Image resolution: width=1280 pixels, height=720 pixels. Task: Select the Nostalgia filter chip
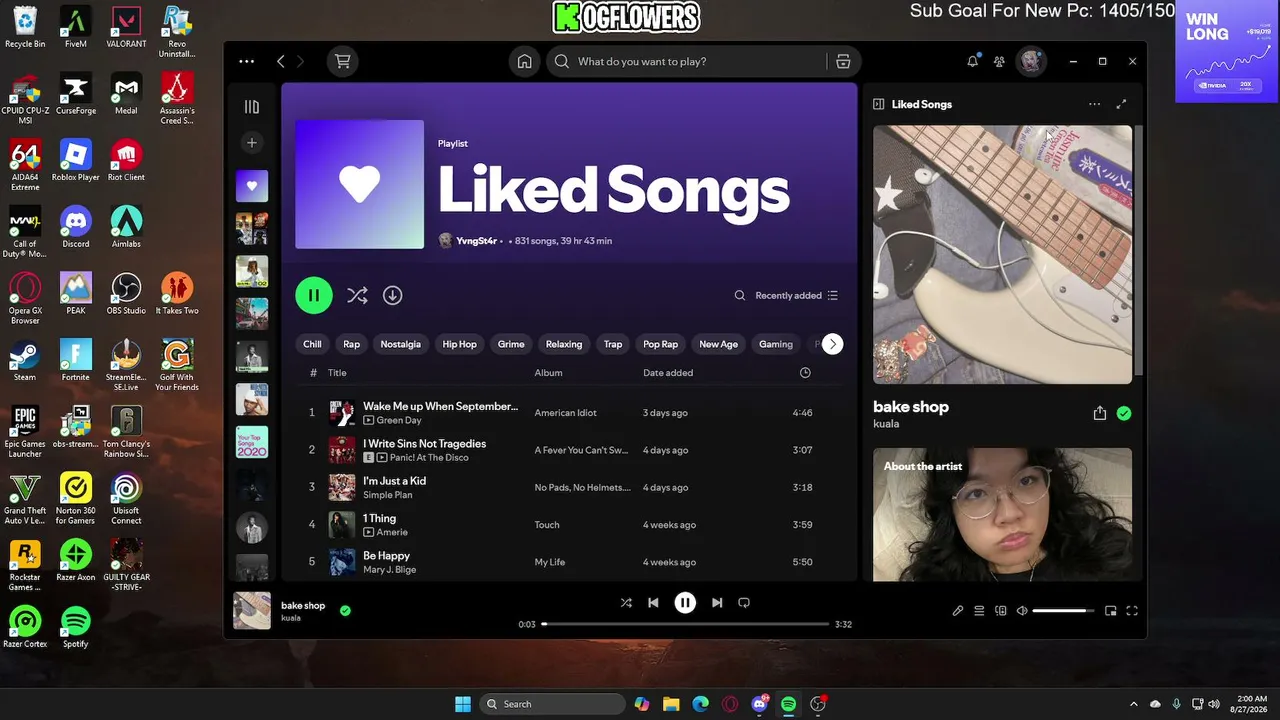click(x=401, y=344)
